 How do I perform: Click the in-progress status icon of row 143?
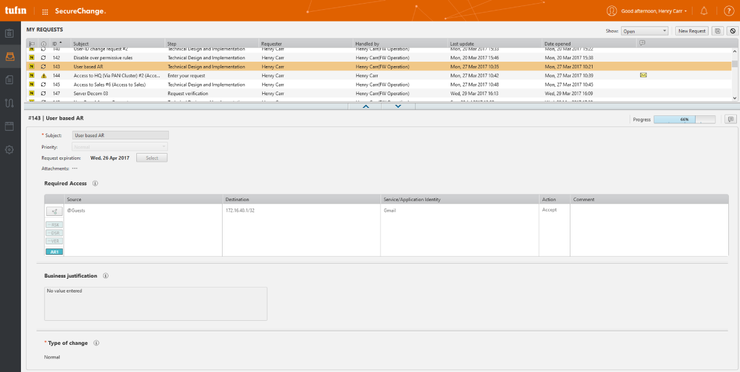(x=43, y=67)
